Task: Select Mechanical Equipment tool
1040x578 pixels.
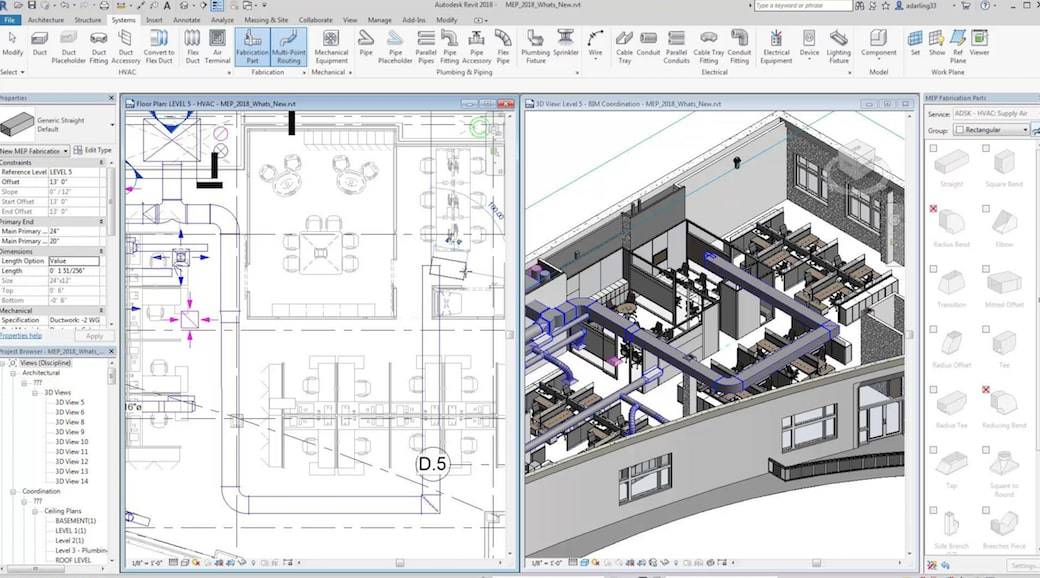Action: pyautogui.click(x=331, y=46)
